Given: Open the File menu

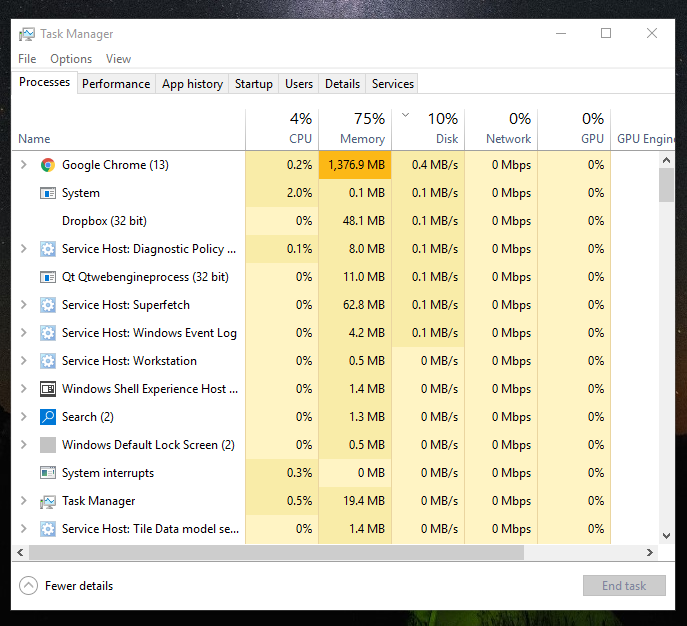Looking at the screenshot, I should 27,59.
